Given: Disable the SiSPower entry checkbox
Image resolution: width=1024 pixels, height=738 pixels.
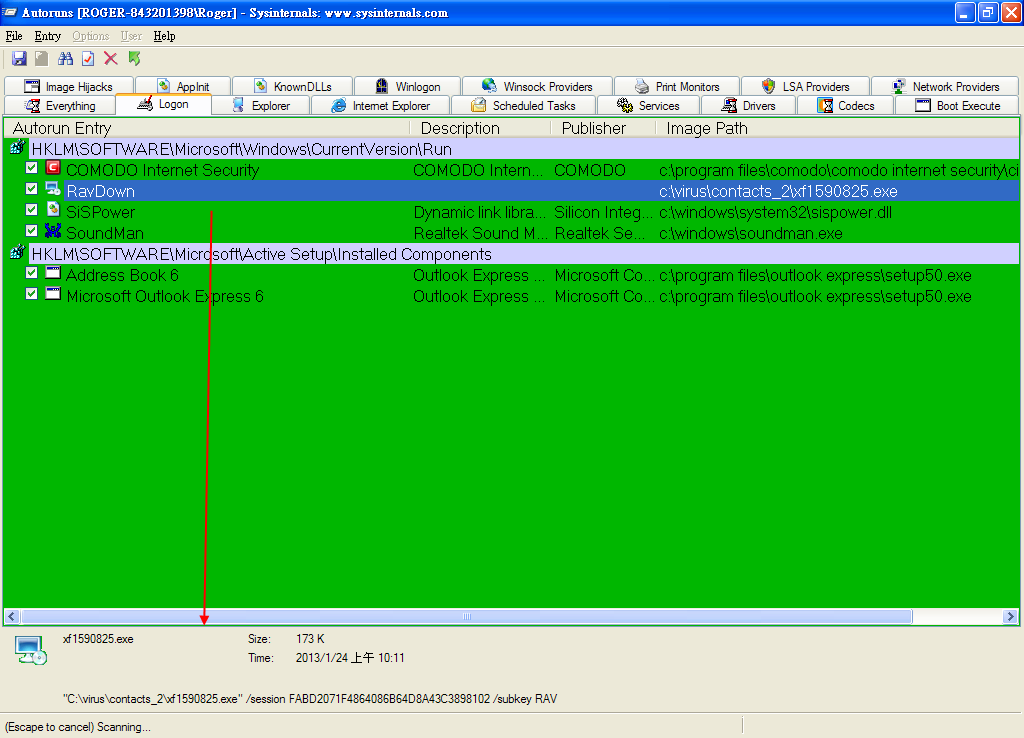Looking at the screenshot, I should [31, 210].
